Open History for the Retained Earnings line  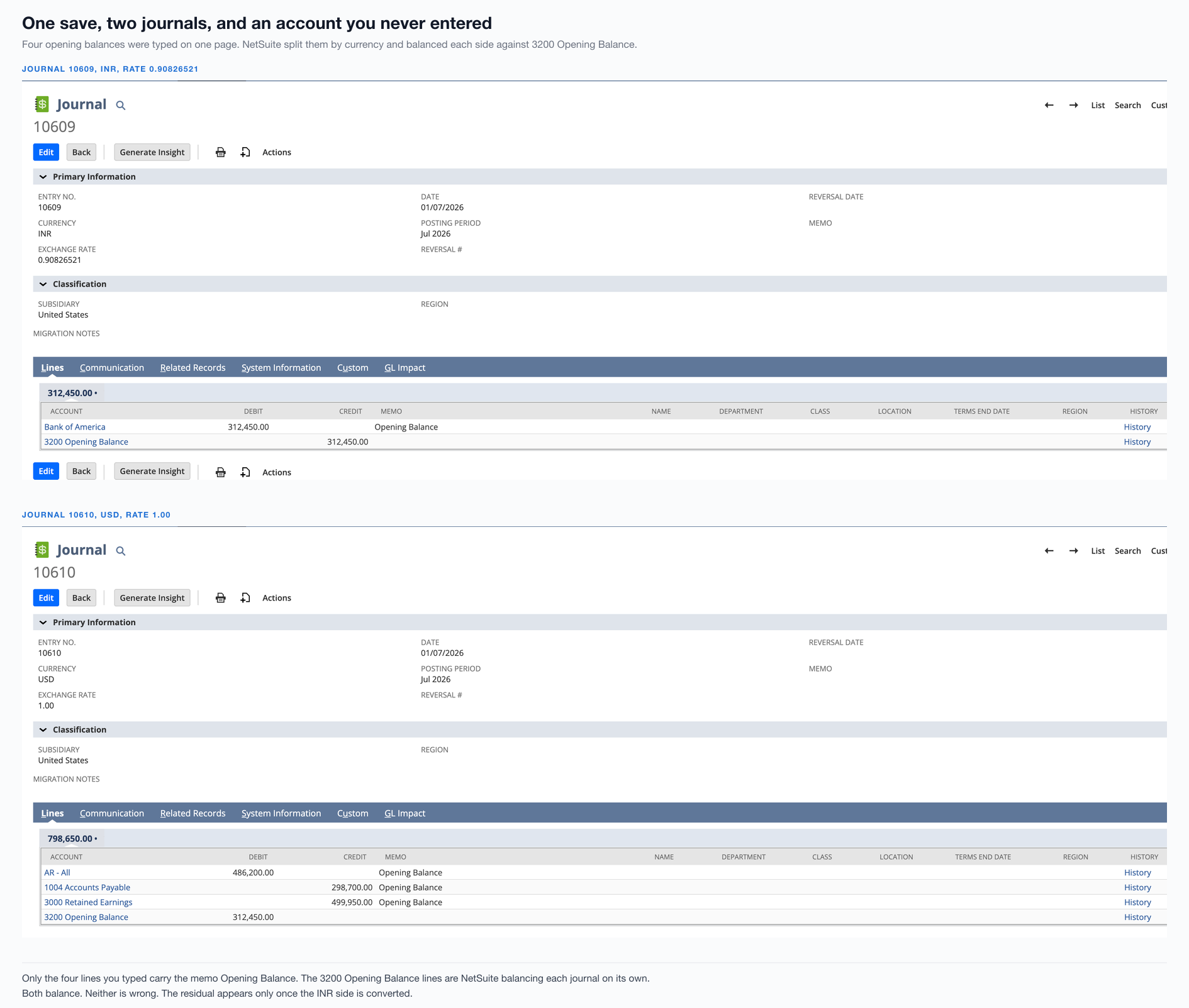1137,902
